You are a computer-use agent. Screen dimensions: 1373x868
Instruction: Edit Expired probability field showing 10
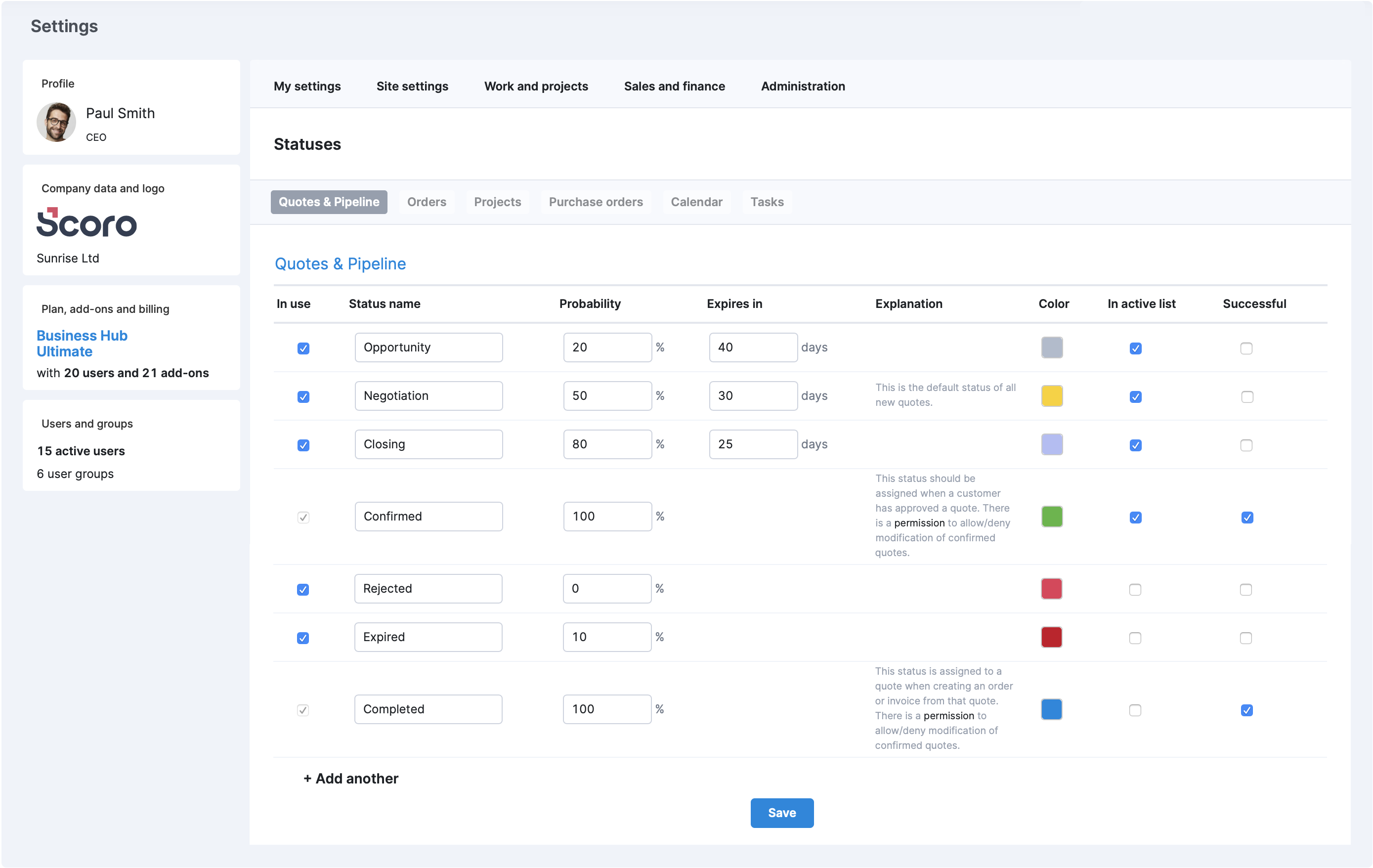[606, 637]
